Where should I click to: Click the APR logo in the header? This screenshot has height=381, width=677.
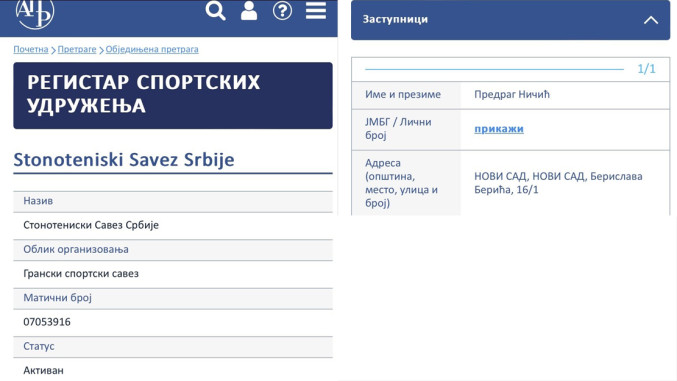click(35, 13)
